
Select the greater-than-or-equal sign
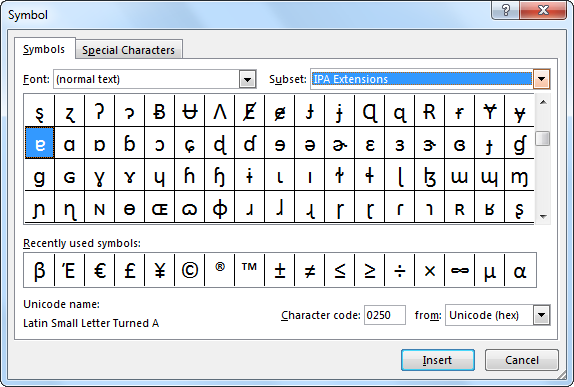370,270
